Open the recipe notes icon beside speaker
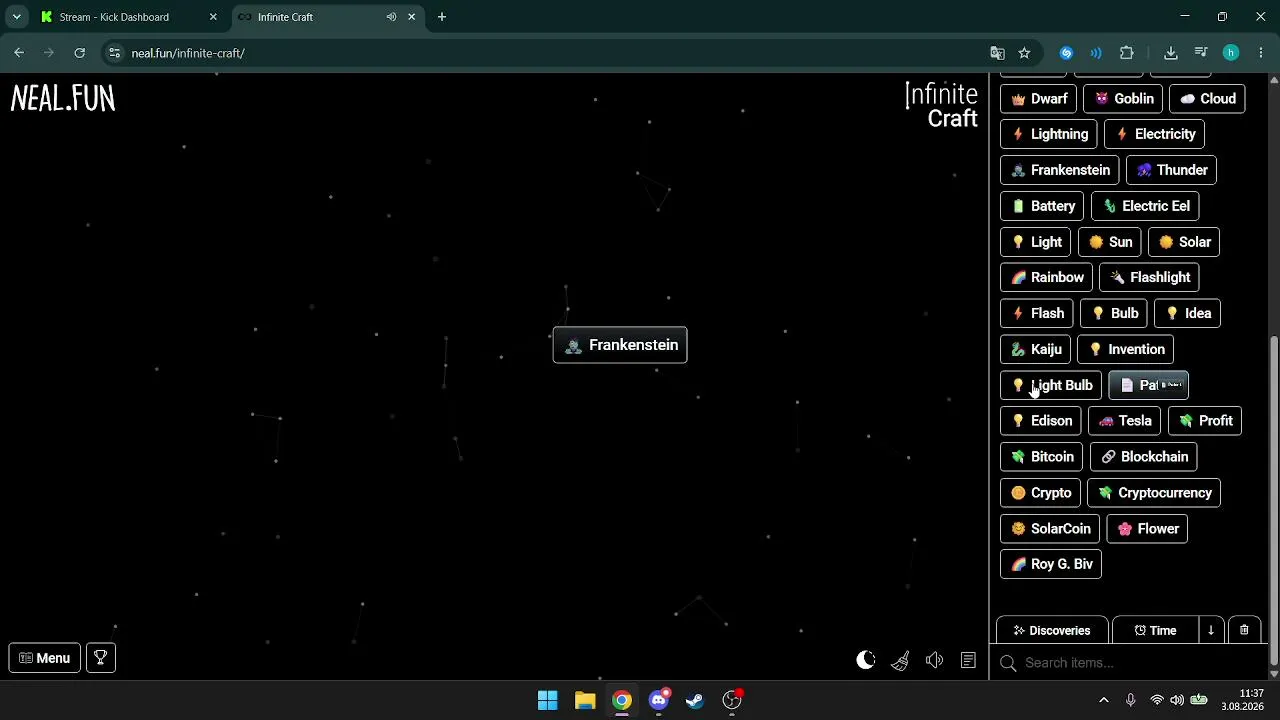 click(968, 660)
